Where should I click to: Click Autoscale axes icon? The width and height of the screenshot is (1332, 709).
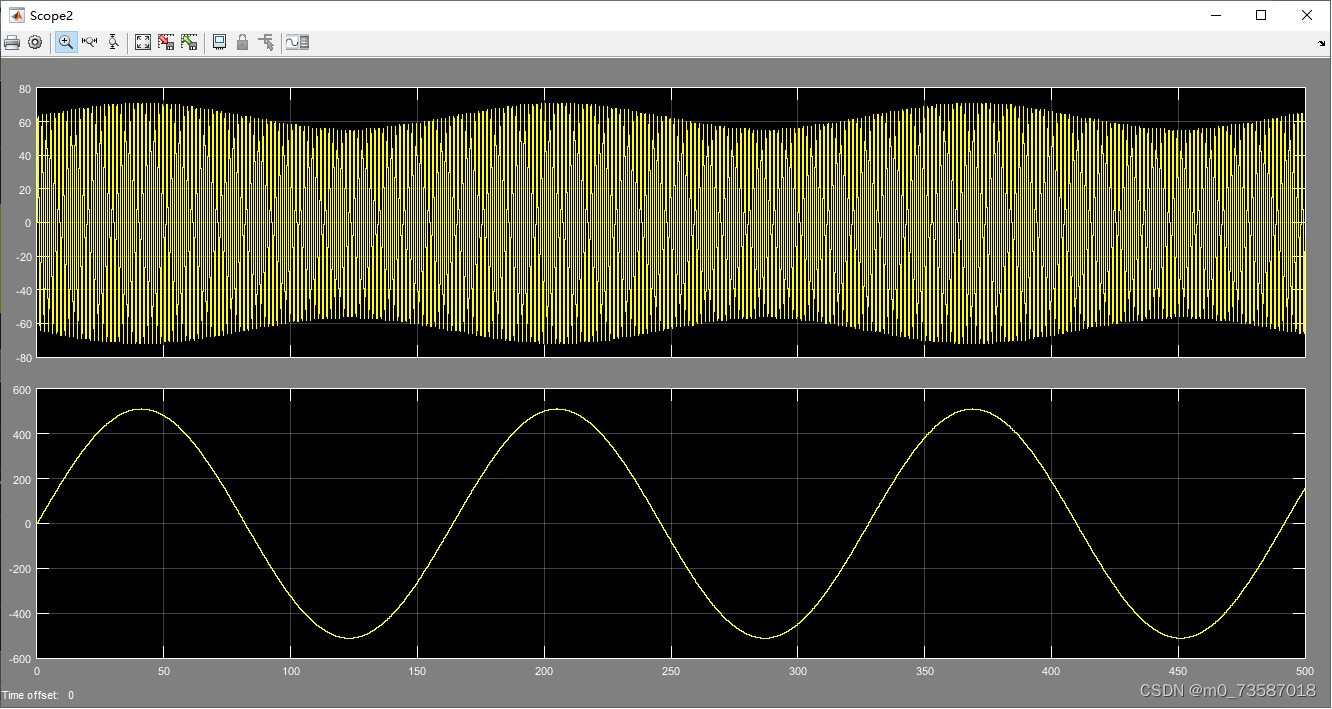[x=143, y=42]
